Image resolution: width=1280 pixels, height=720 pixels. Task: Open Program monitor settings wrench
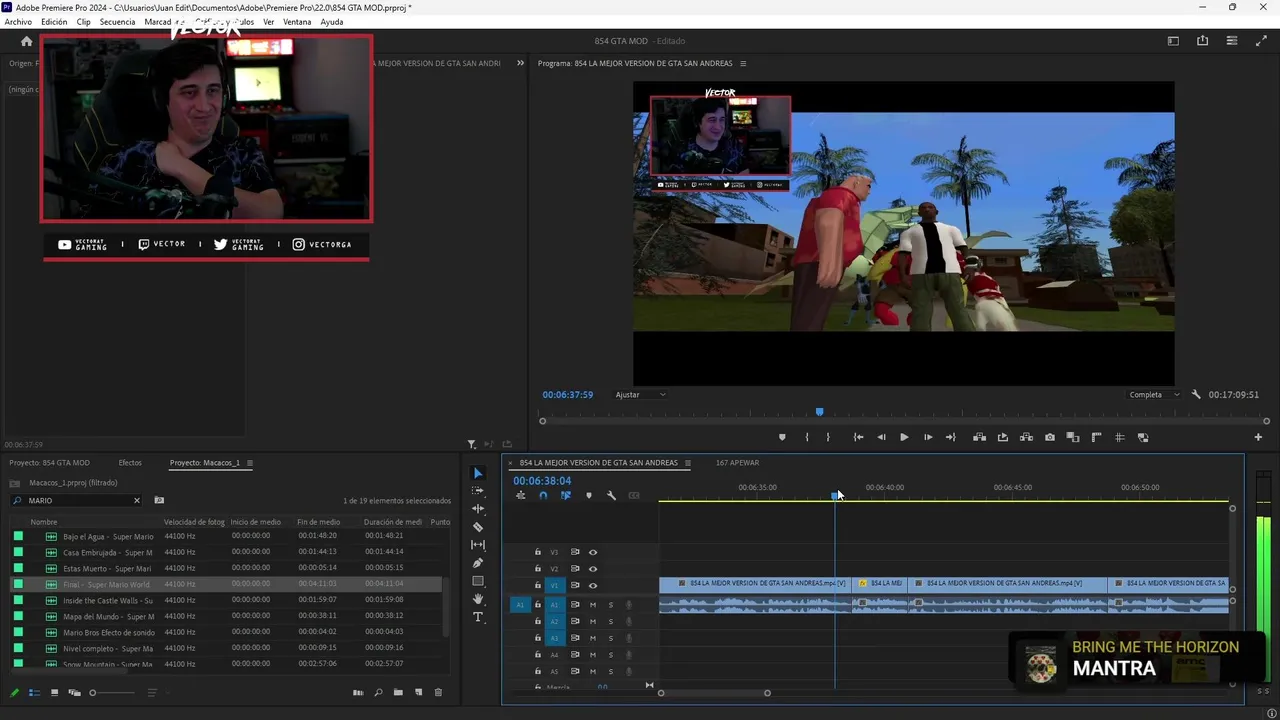pyautogui.click(x=1196, y=395)
